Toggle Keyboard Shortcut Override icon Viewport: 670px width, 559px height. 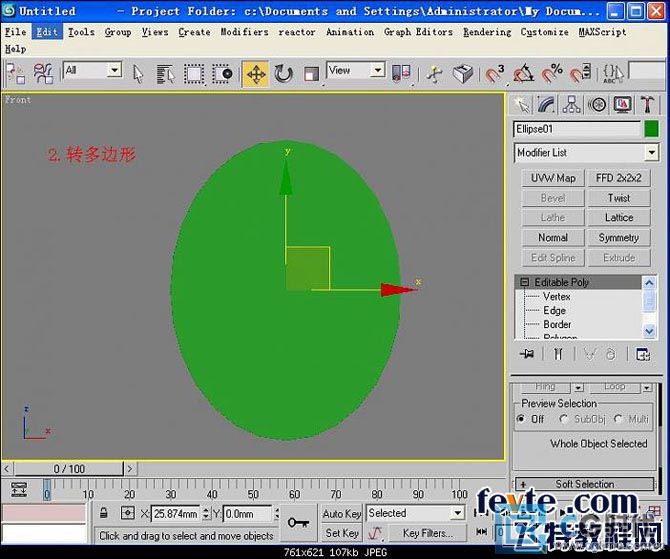coord(463,74)
